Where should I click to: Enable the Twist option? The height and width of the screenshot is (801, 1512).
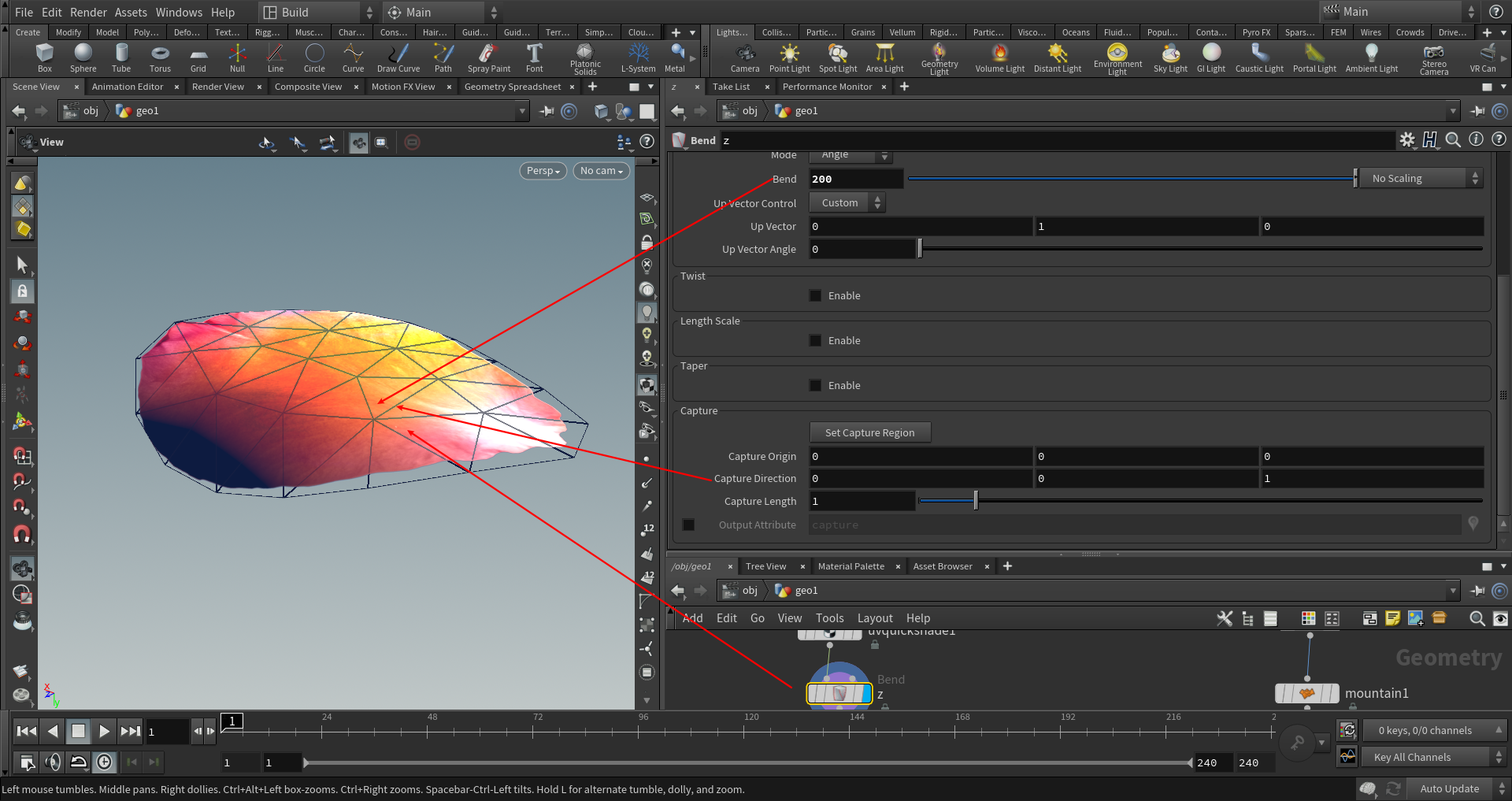click(815, 295)
